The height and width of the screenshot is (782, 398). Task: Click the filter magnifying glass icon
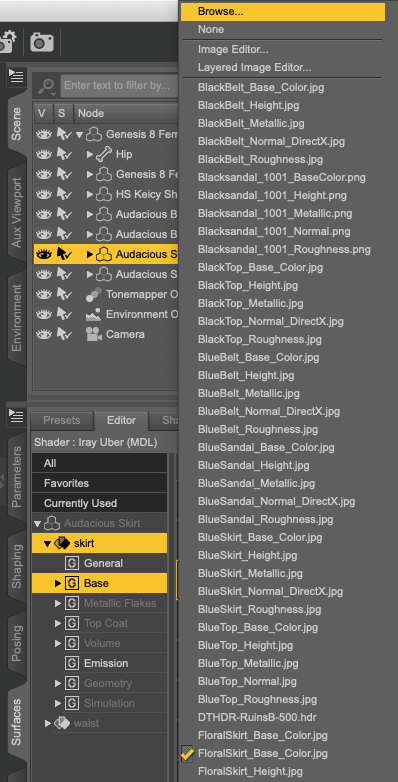[x=47, y=86]
